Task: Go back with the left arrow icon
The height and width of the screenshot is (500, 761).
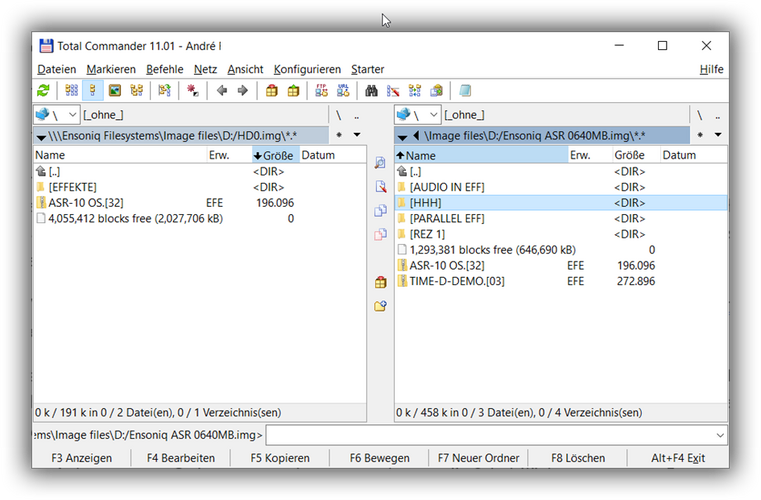Action: point(222,90)
